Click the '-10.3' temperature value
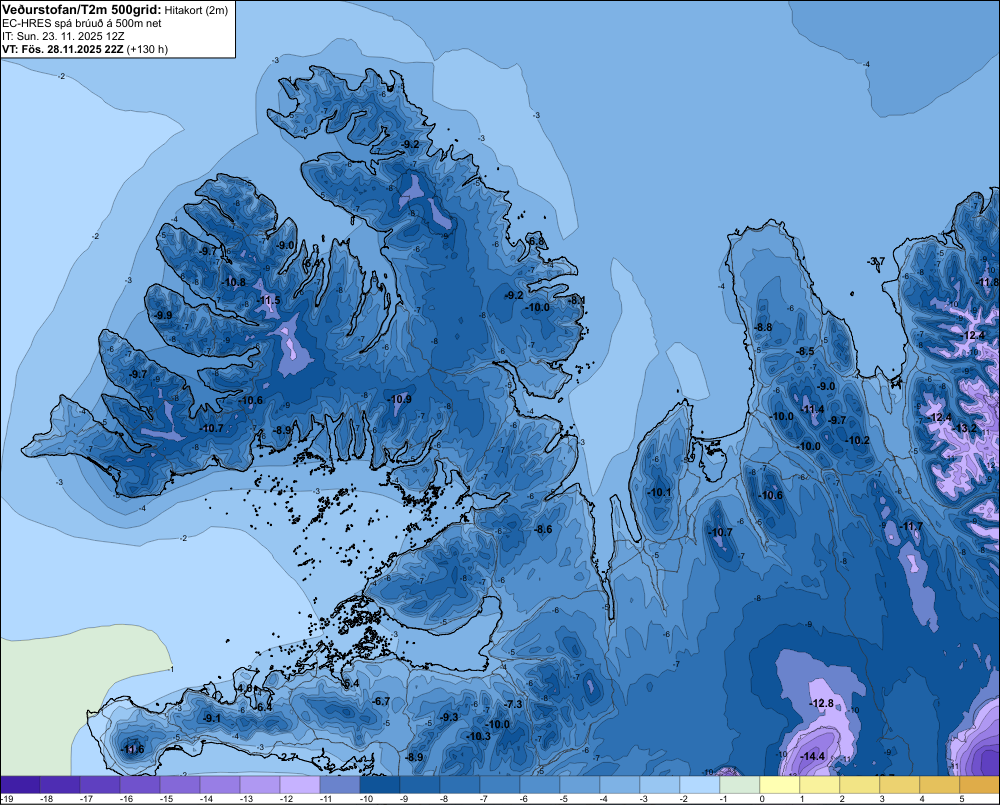This screenshot has width=1000, height=805. click(x=478, y=736)
